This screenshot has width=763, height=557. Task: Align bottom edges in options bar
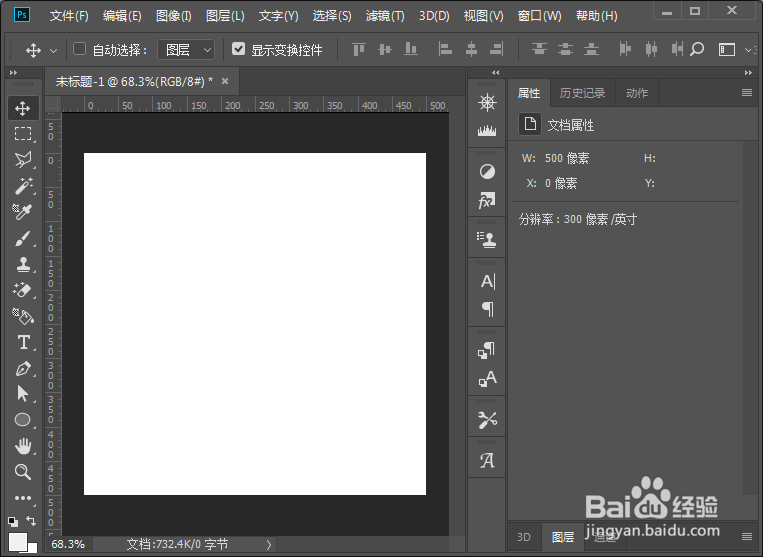pyautogui.click(x=411, y=49)
